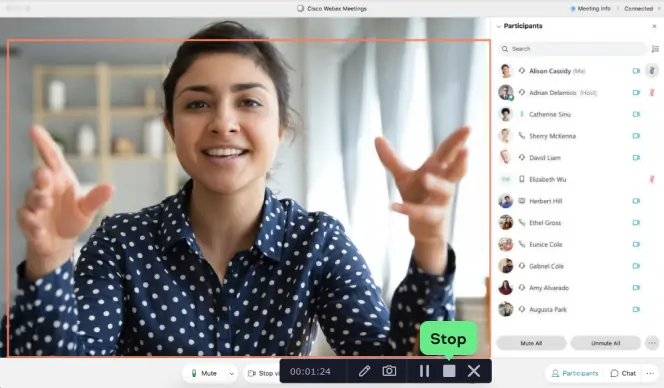Close the Participants panel
Viewport: 664px width, 388px height.
(654, 26)
